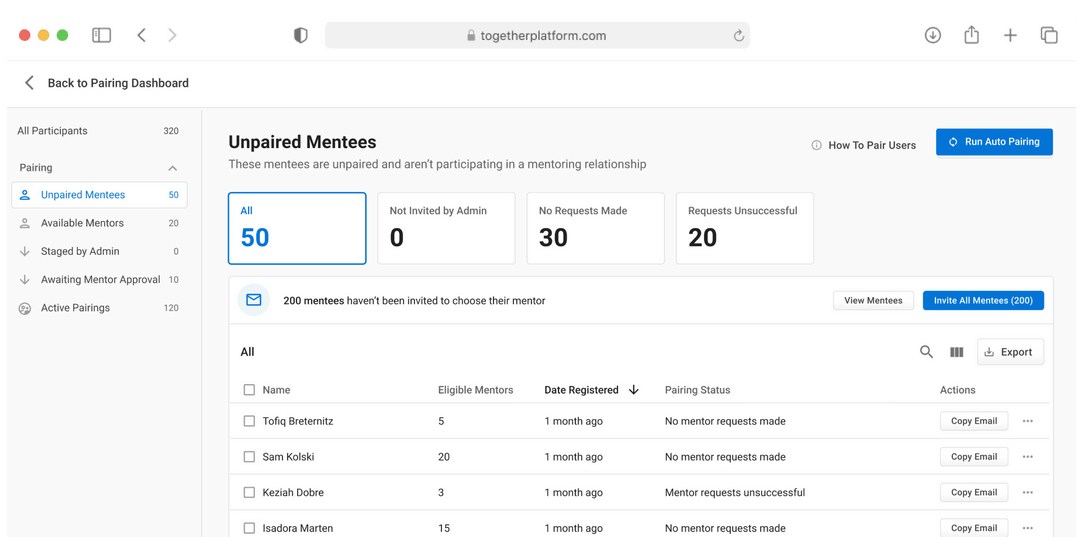The height and width of the screenshot is (537, 1080).
Task: Open the column settings icon beside Export
Action: tap(957, 352)
